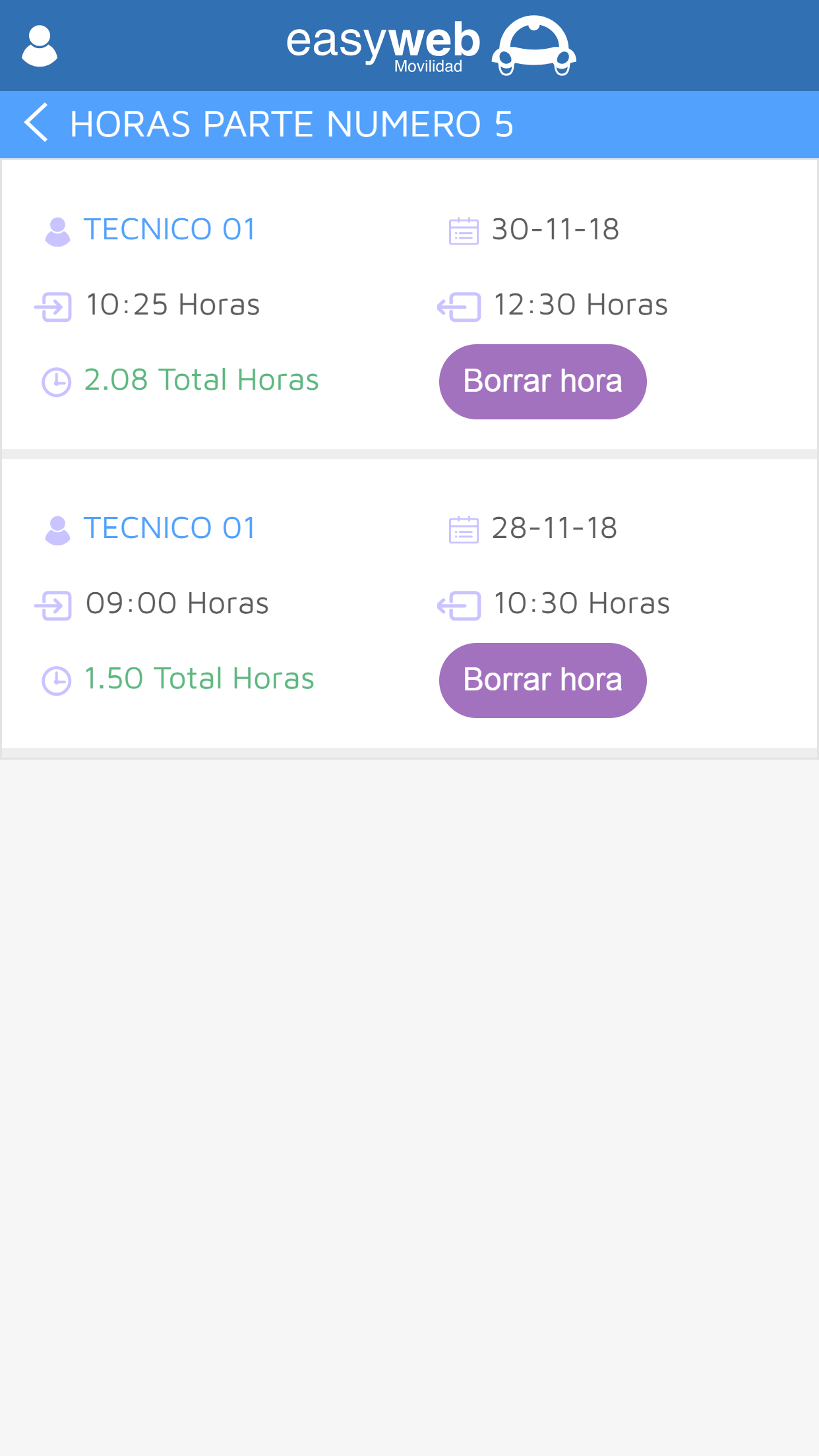Click technician icon in 28-11-18 entry
Viewport: 819px width, 1456px height.
57,530
